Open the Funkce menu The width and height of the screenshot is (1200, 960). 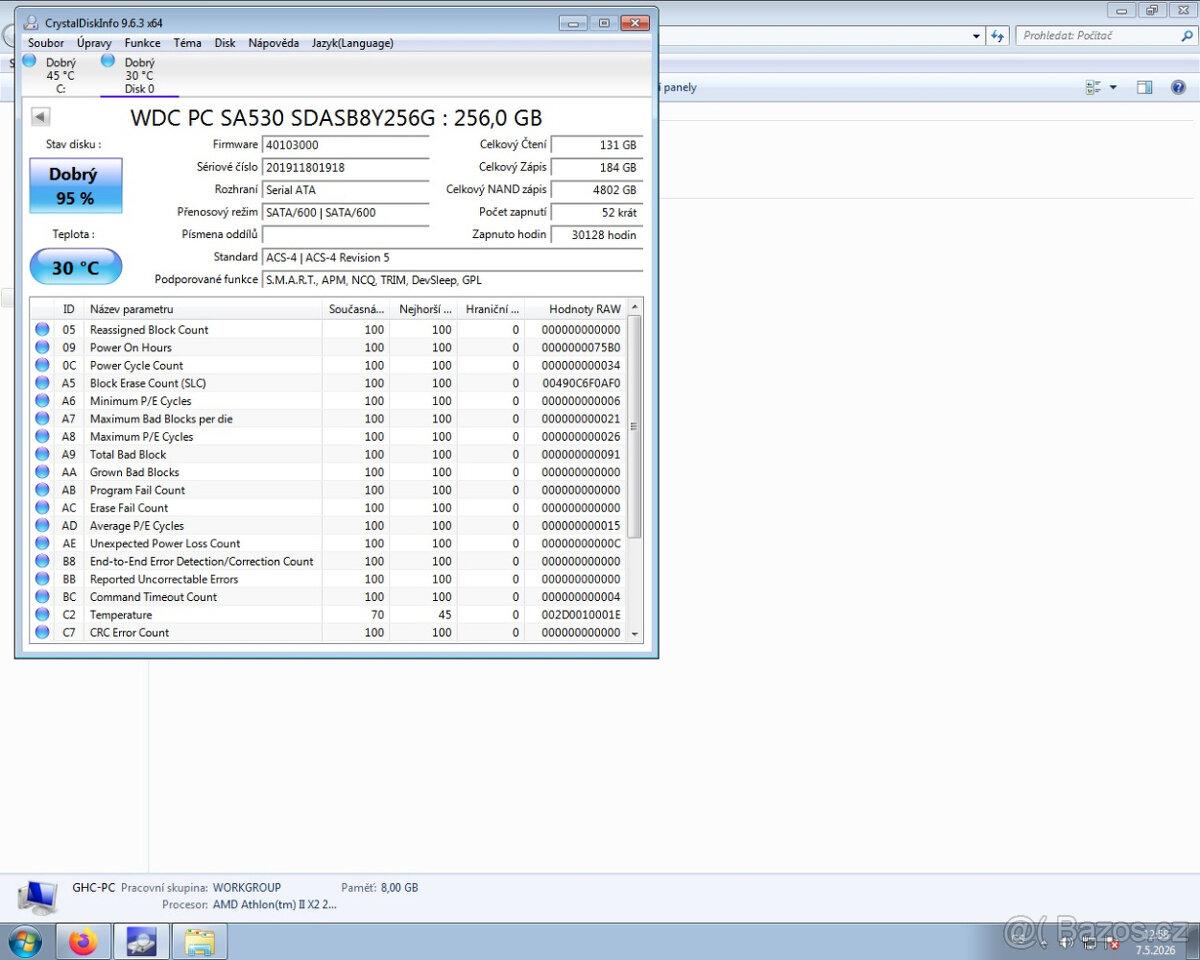pyautogui.click(x=142, y=43)
